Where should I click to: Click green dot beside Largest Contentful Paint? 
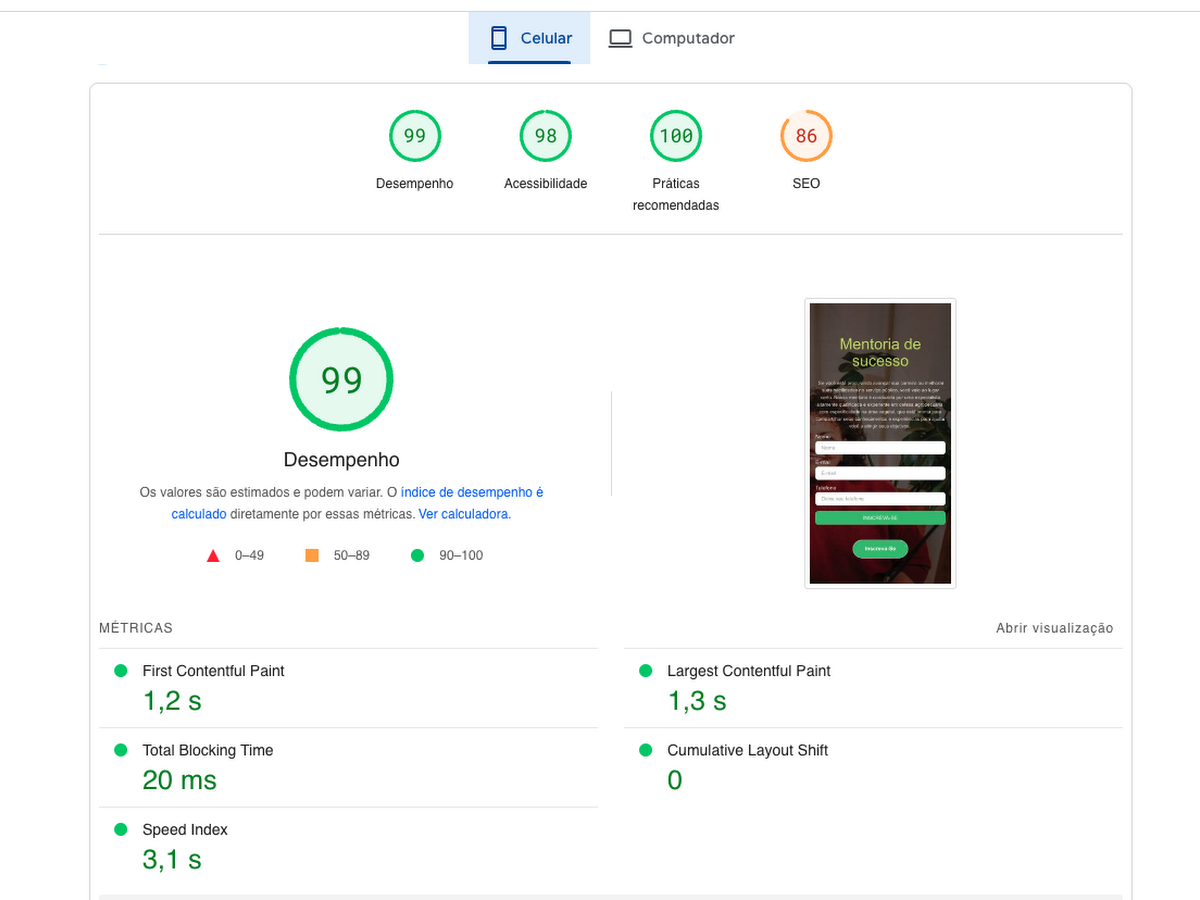646,671
